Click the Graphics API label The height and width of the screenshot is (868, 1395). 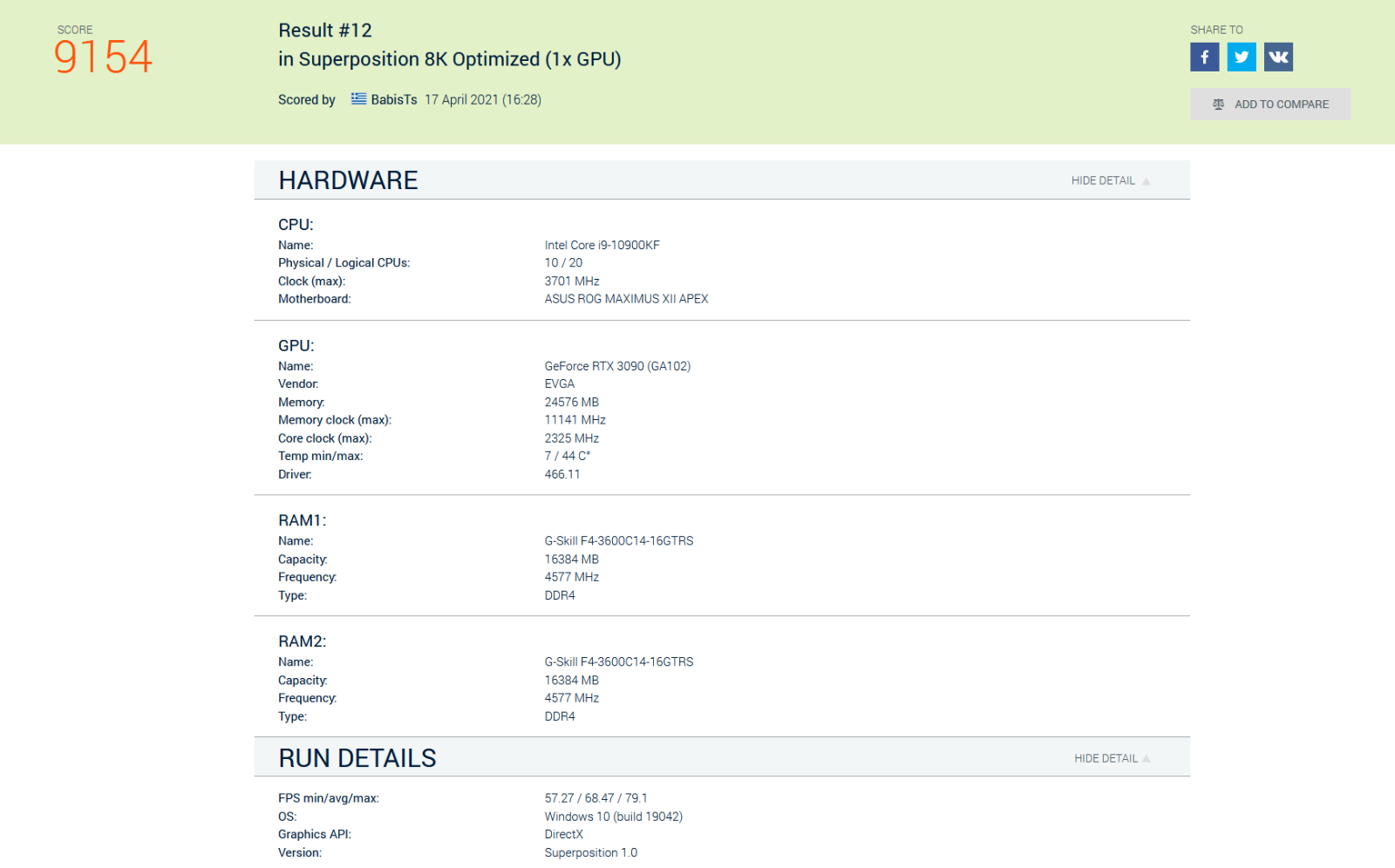(x=315, y=834)
